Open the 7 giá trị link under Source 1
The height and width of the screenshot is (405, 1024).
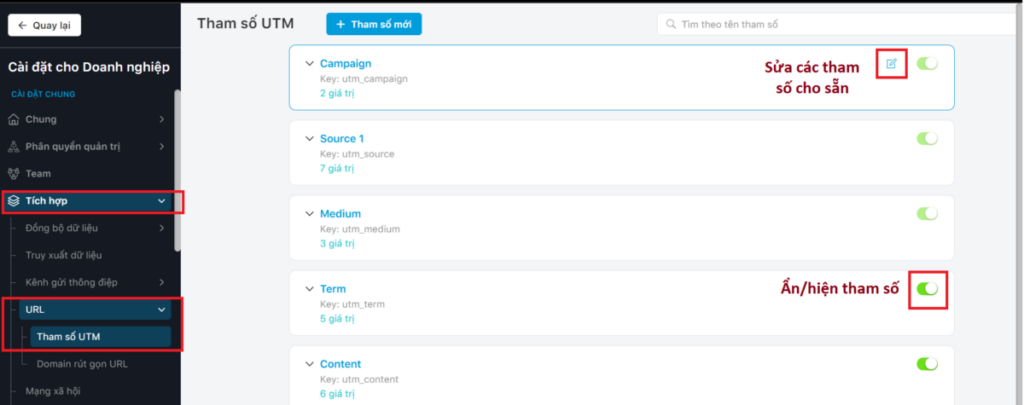click(x=338, y=168)
